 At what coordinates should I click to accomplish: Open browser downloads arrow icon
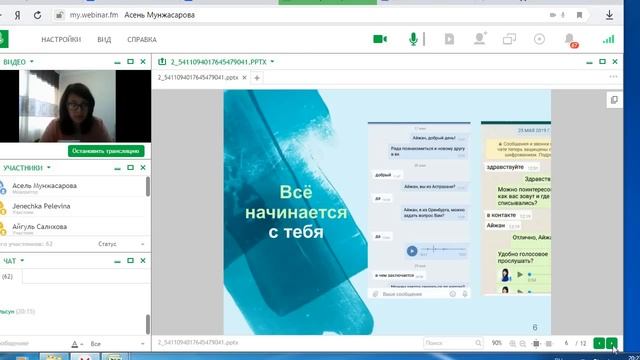click(609, 15)
